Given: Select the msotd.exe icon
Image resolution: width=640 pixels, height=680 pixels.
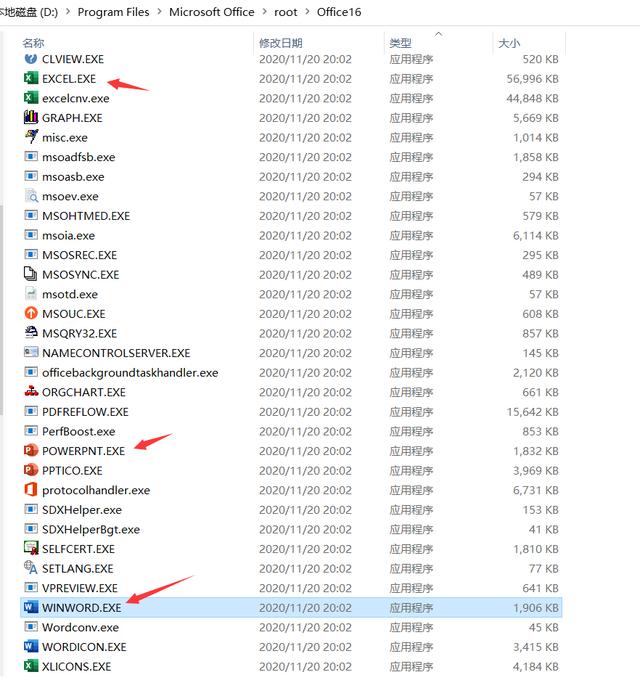Looking at the screenshot, I should (x=31, y=294).
